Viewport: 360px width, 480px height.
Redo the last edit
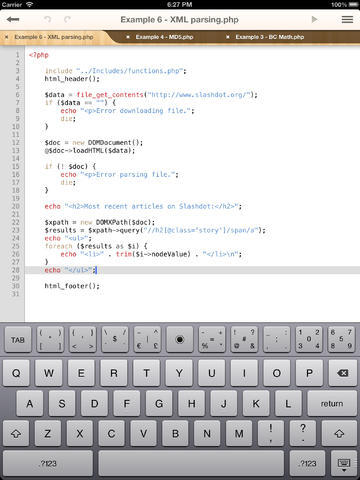pos(67,19)
